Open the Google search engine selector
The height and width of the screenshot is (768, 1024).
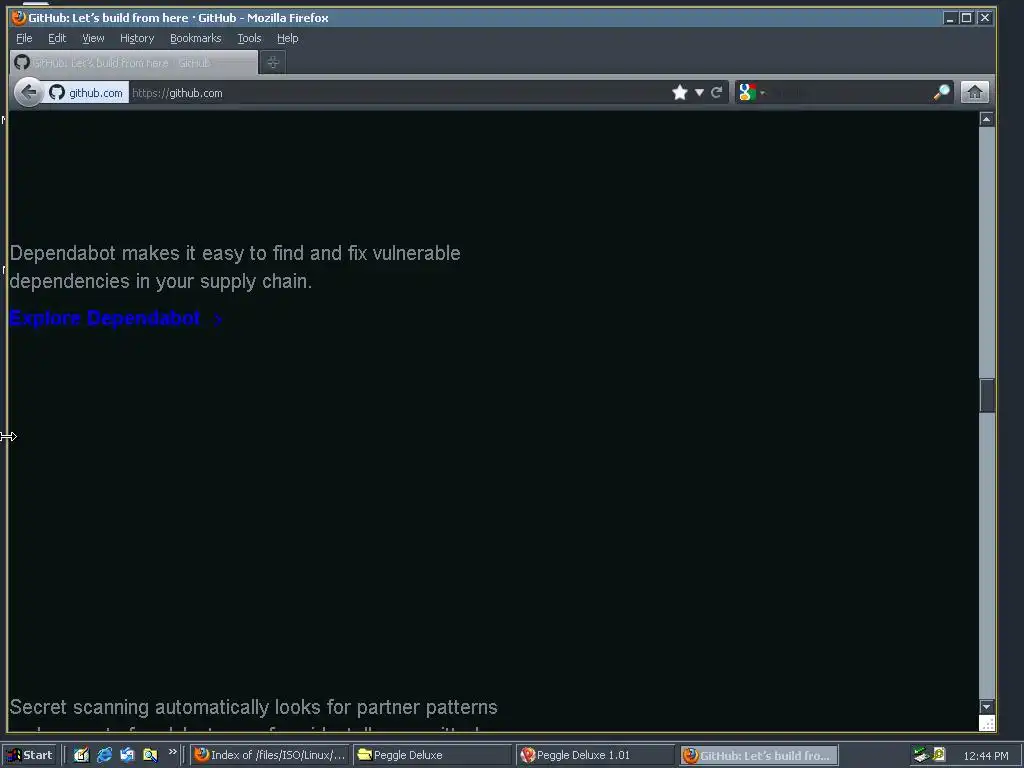752,93
